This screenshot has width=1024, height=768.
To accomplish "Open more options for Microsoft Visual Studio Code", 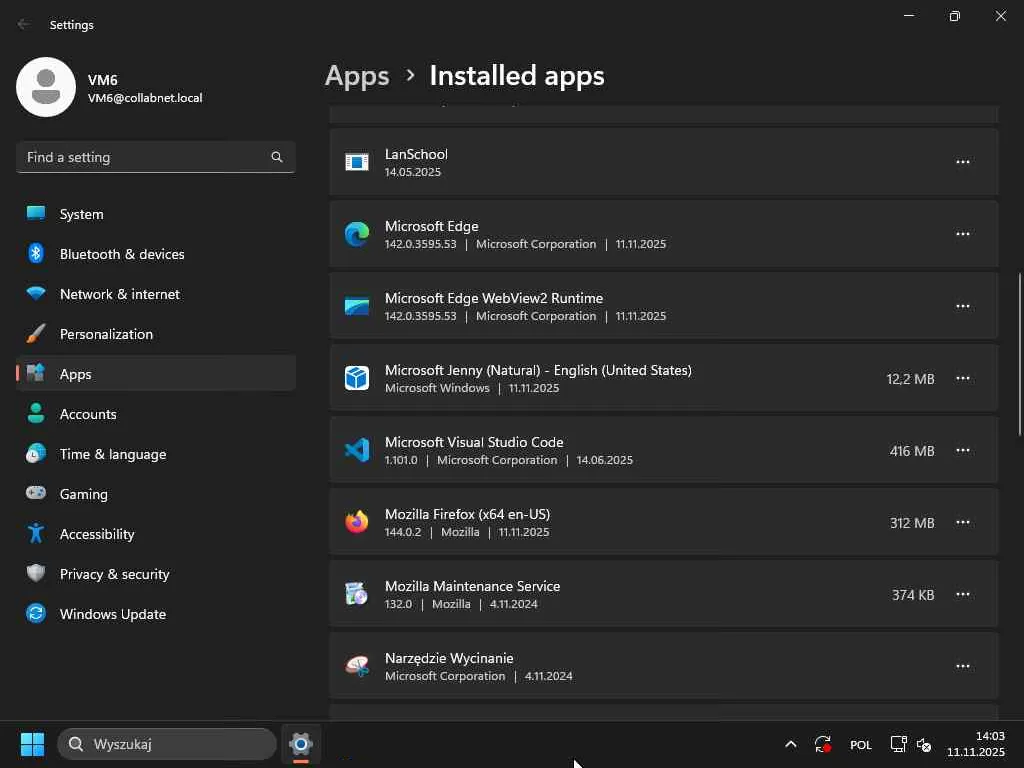I will (x=962, y=450).
